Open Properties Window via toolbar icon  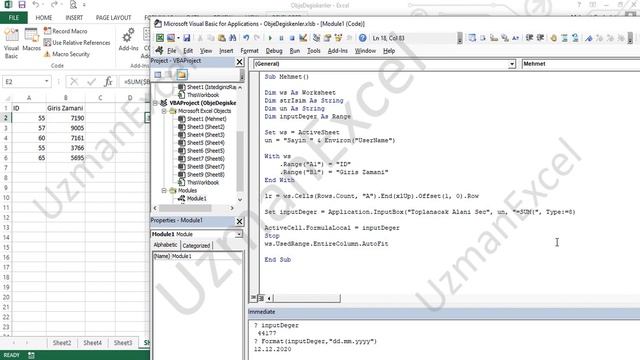tap(327, 38)
